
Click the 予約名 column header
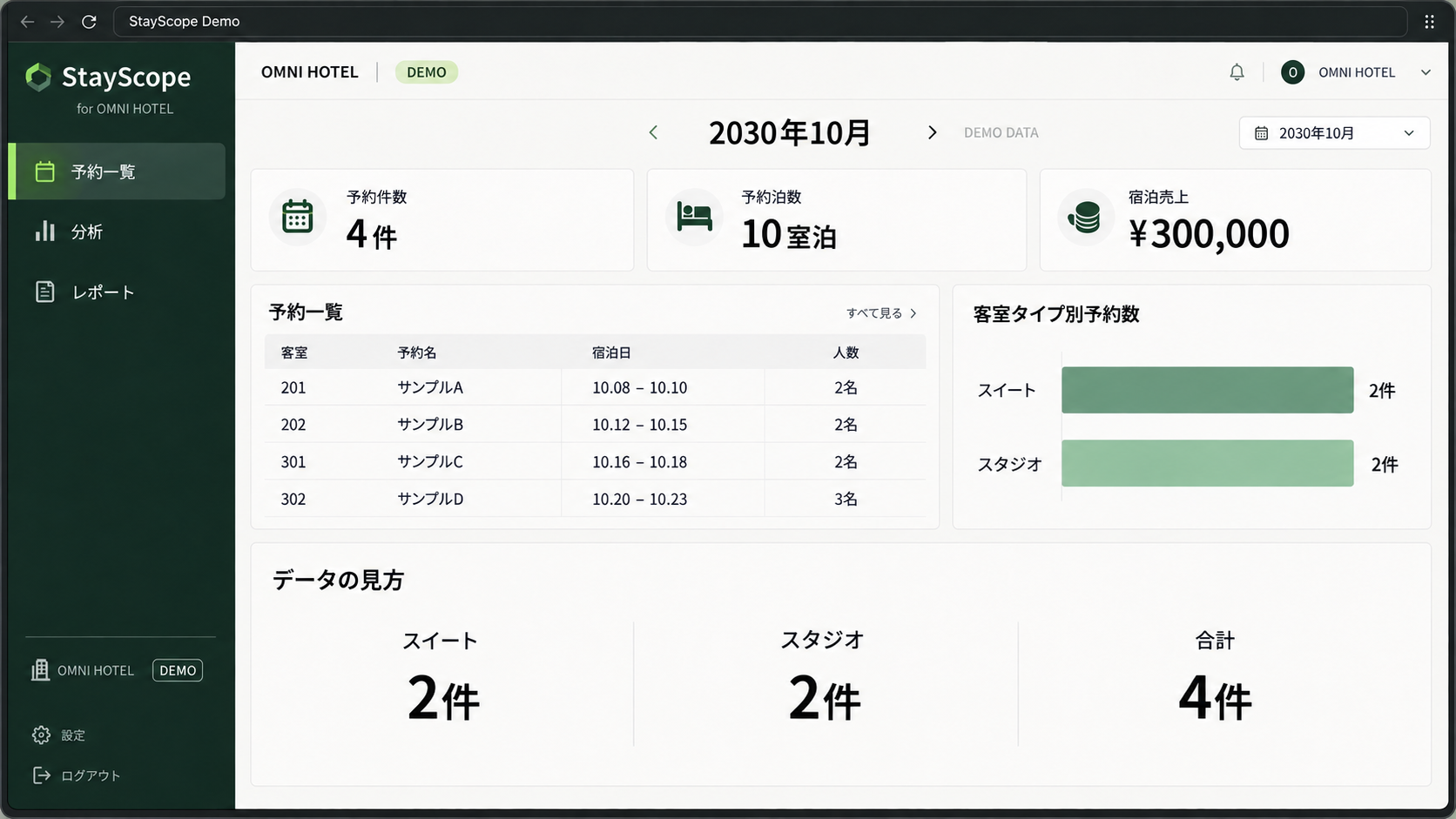[417, 352]
